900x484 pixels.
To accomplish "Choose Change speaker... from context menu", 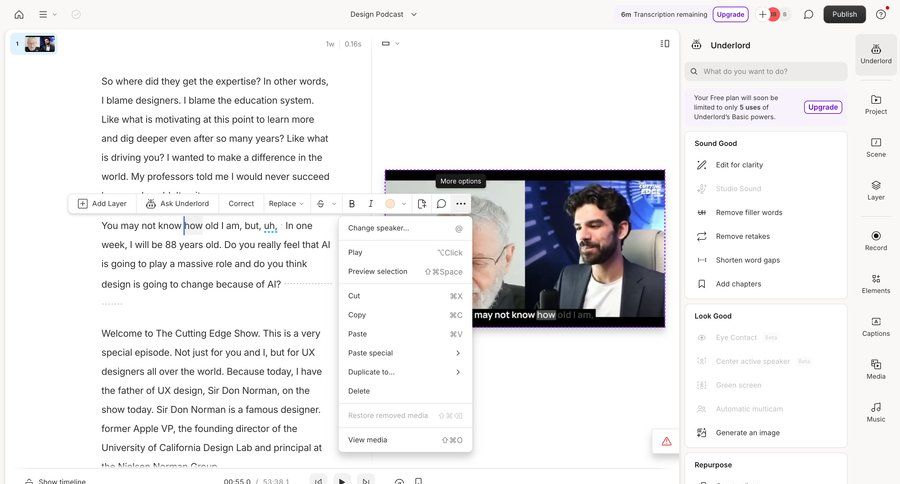I will [x=405, y=228].
